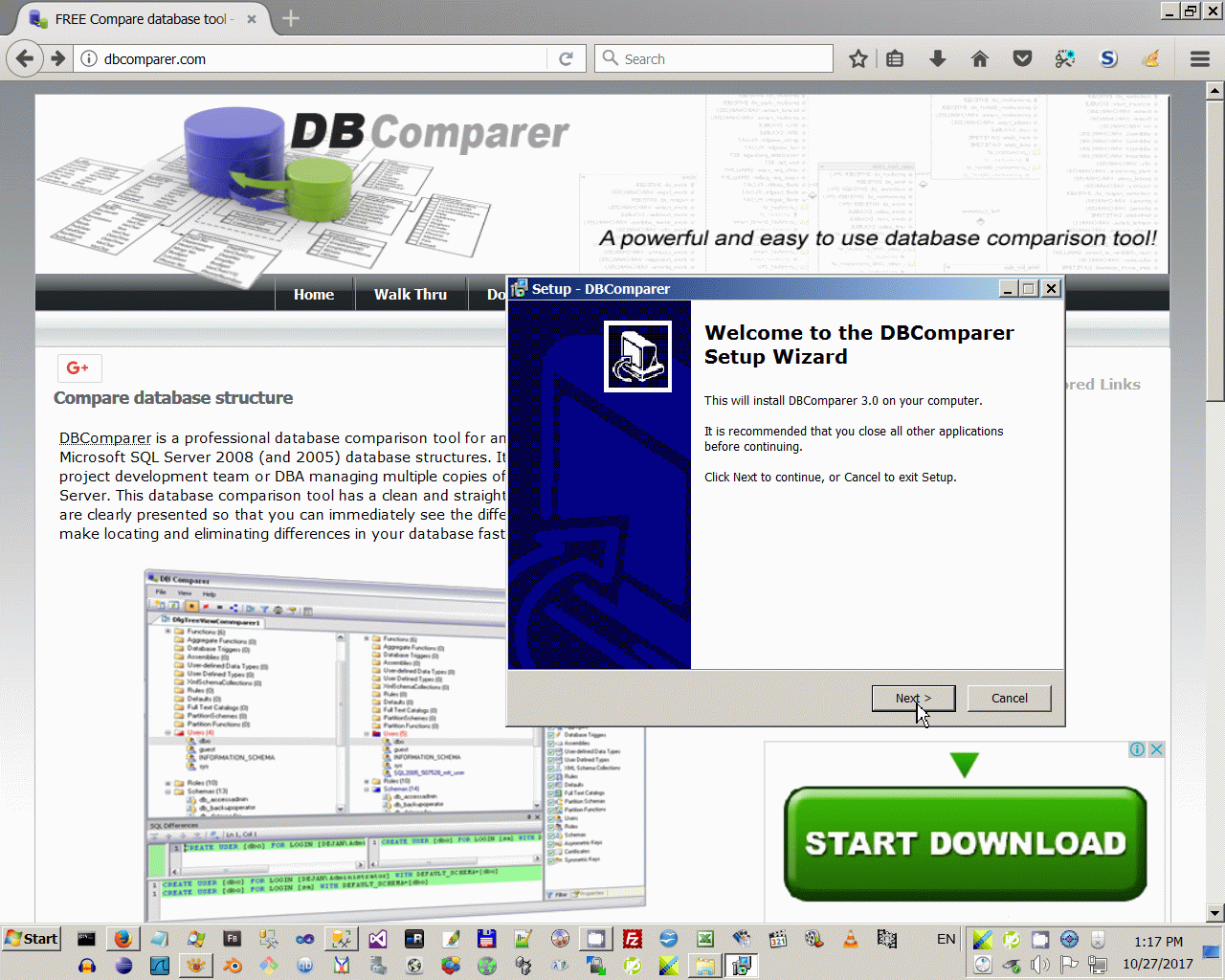Click Next in the DBComparer setup wizard
The width and height of the screenshot is (1225, 980).
pos(913,699)
